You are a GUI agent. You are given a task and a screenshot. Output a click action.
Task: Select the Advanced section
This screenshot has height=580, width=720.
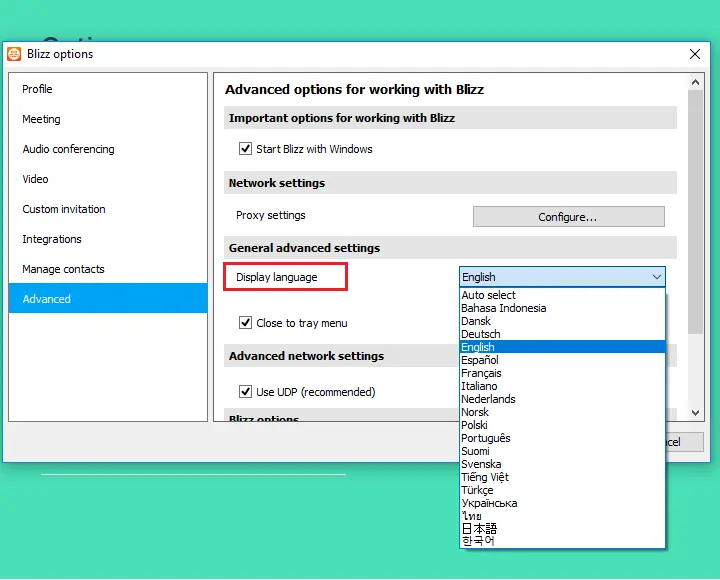[x=108, y=298]
